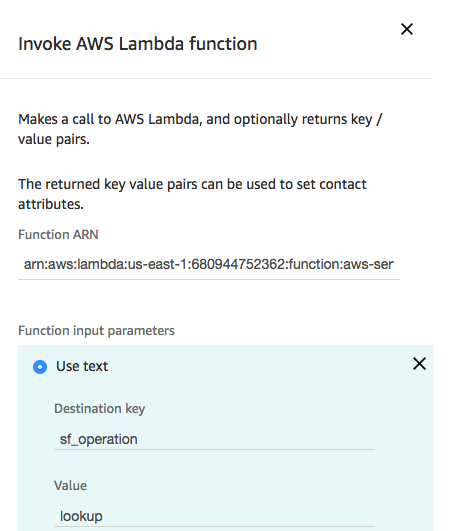
Task: Click the Value field containing lookup
Action: pyautogui.click(x=214, y=516)
